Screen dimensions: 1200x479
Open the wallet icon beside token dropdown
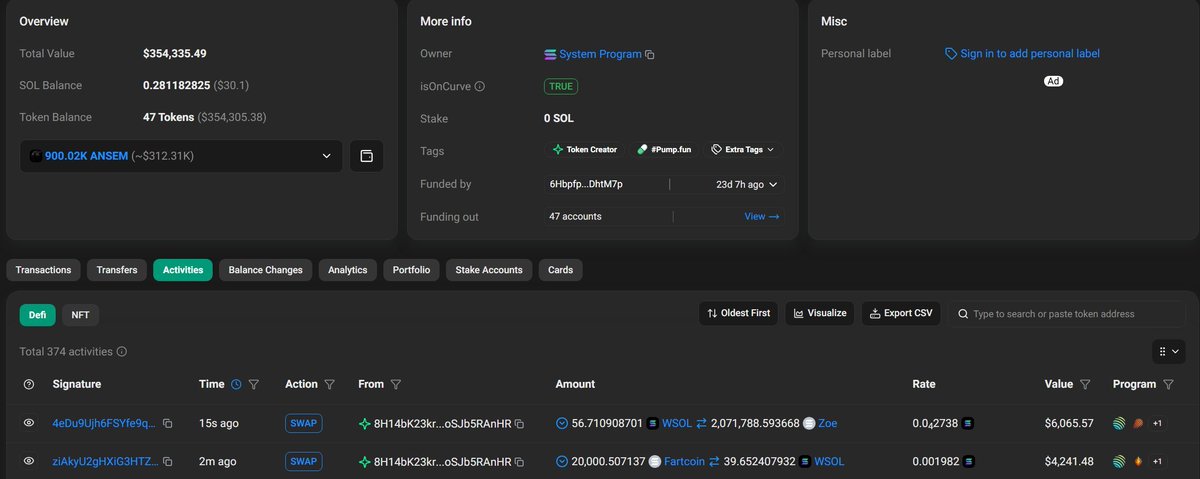pos(366,156)
